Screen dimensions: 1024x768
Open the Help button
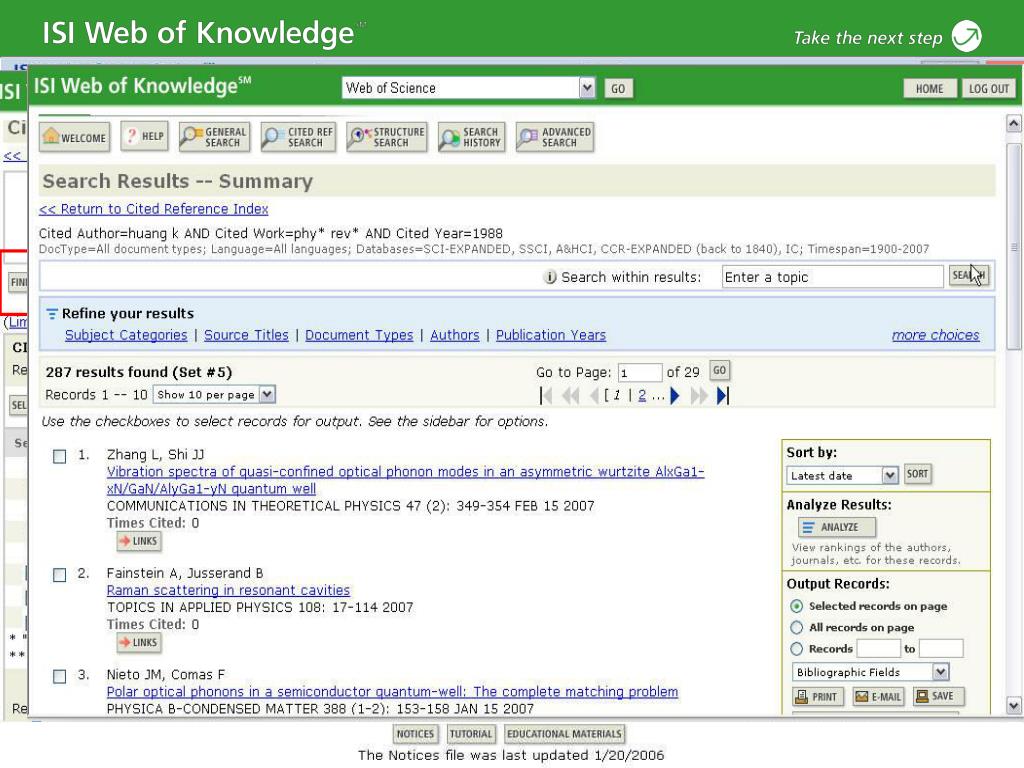(x=144, y=136)
